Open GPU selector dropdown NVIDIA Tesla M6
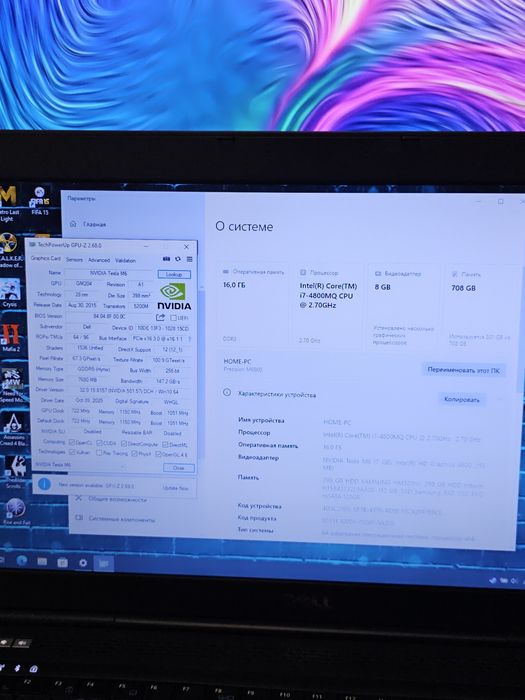Screen dimensions: 525x700 [81, 465]
